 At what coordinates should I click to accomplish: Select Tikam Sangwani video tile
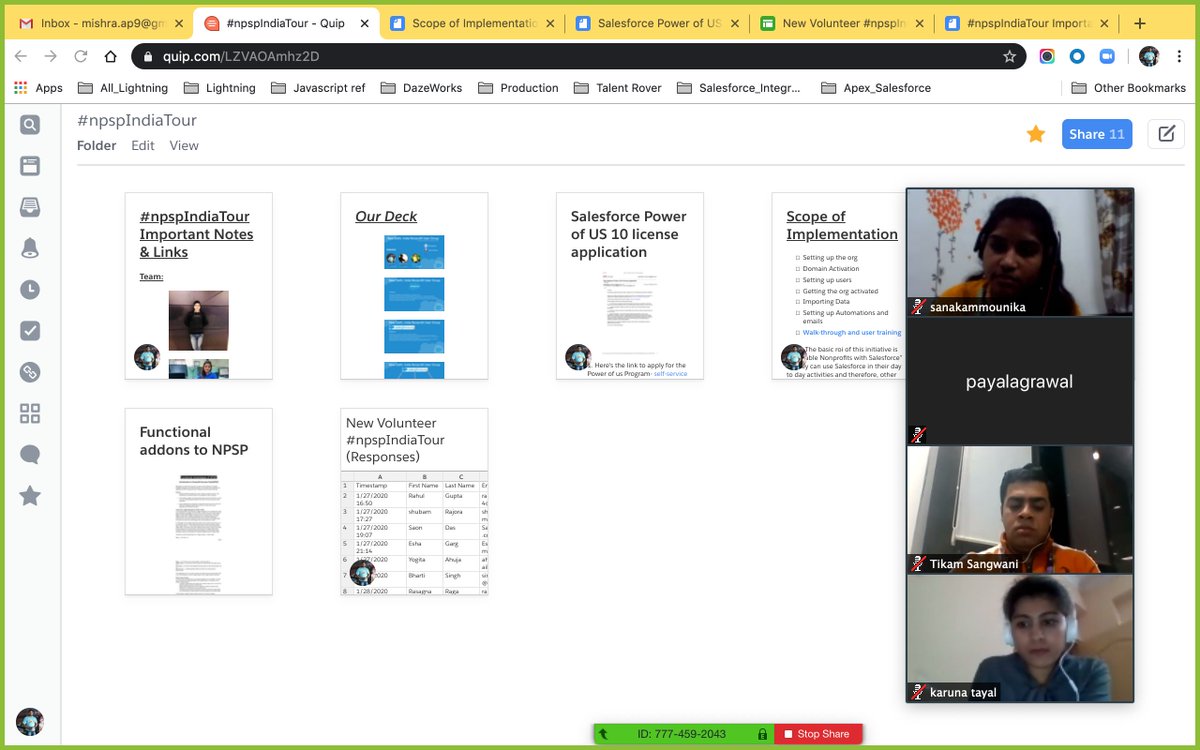(1020, 509)
